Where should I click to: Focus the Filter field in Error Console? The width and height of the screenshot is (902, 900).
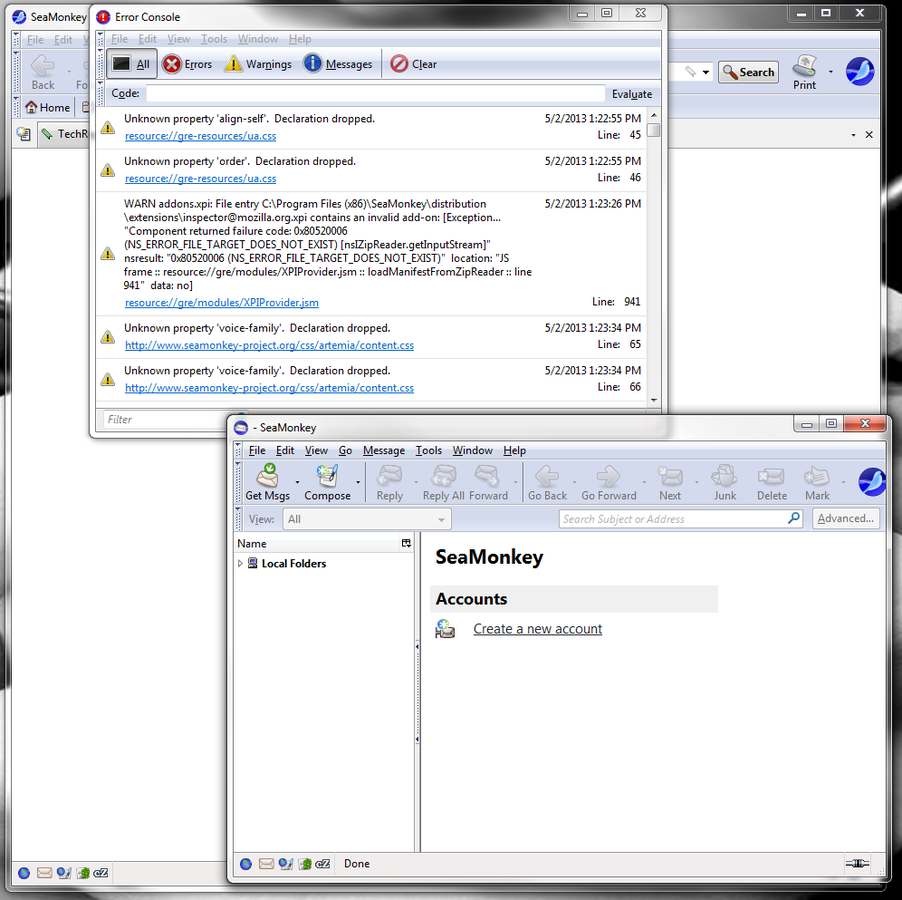tap(164, 420)
